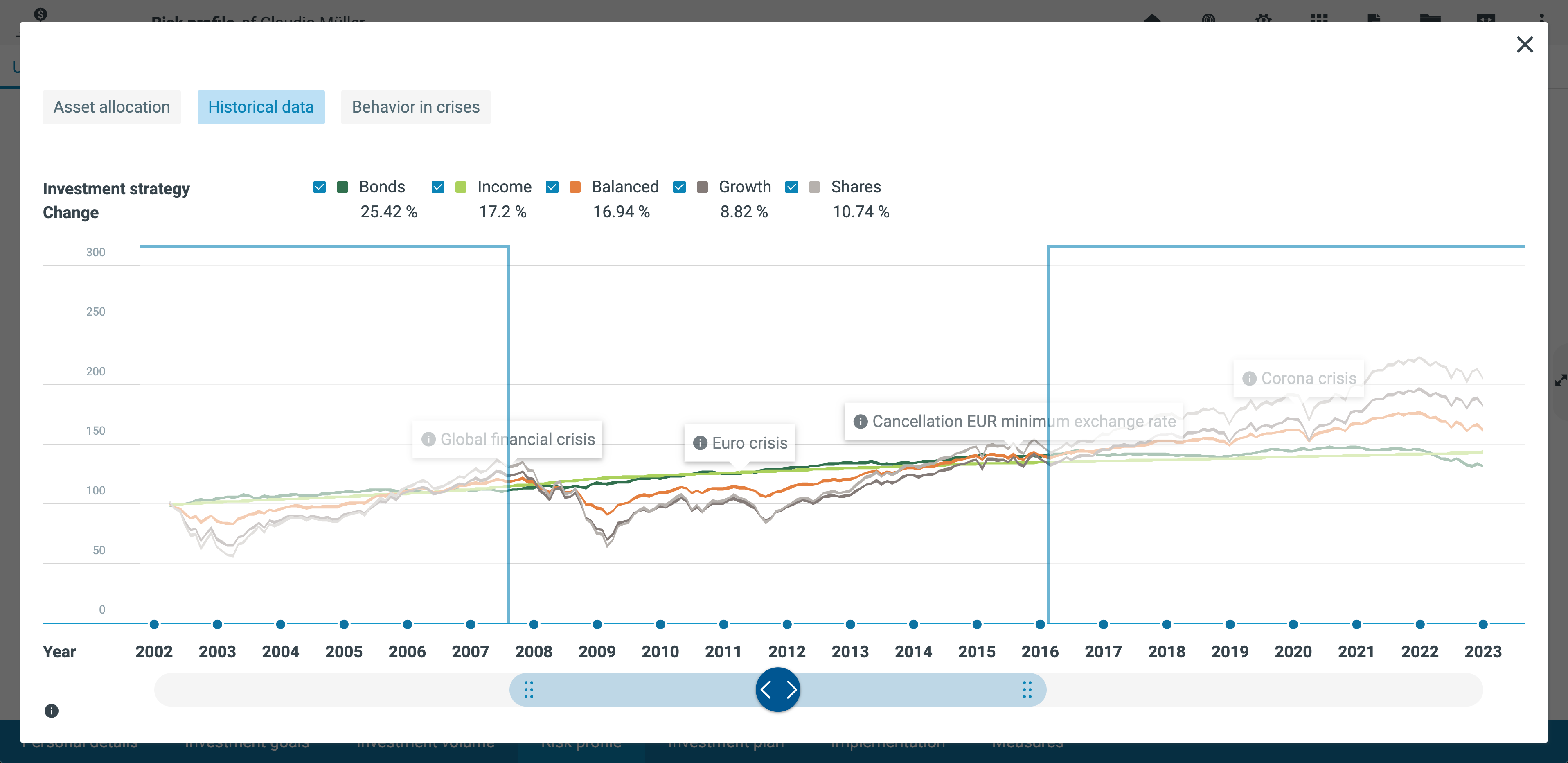The image size is (1568, 763).
Task: Disable the Balanced strategy checkbox
Action: [552, 187]
